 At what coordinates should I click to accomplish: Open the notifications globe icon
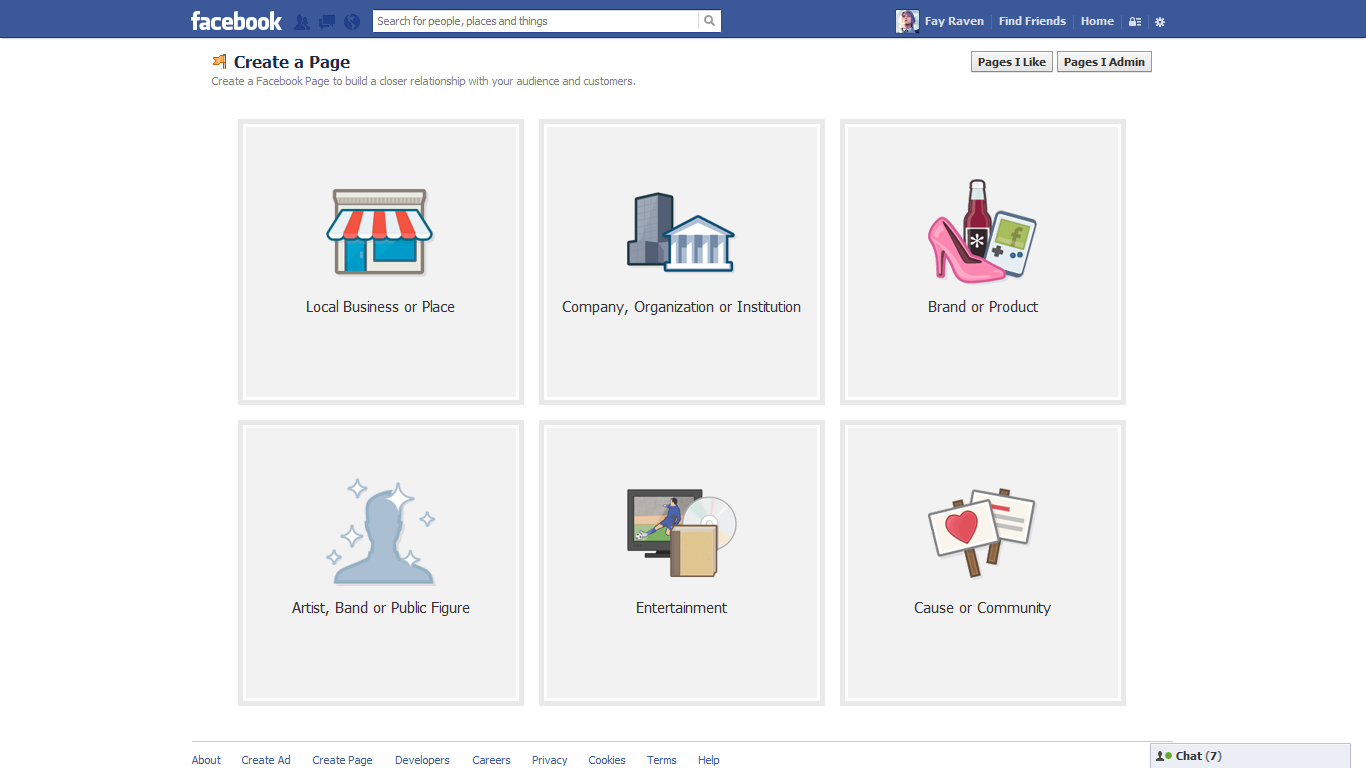[352, 21]
